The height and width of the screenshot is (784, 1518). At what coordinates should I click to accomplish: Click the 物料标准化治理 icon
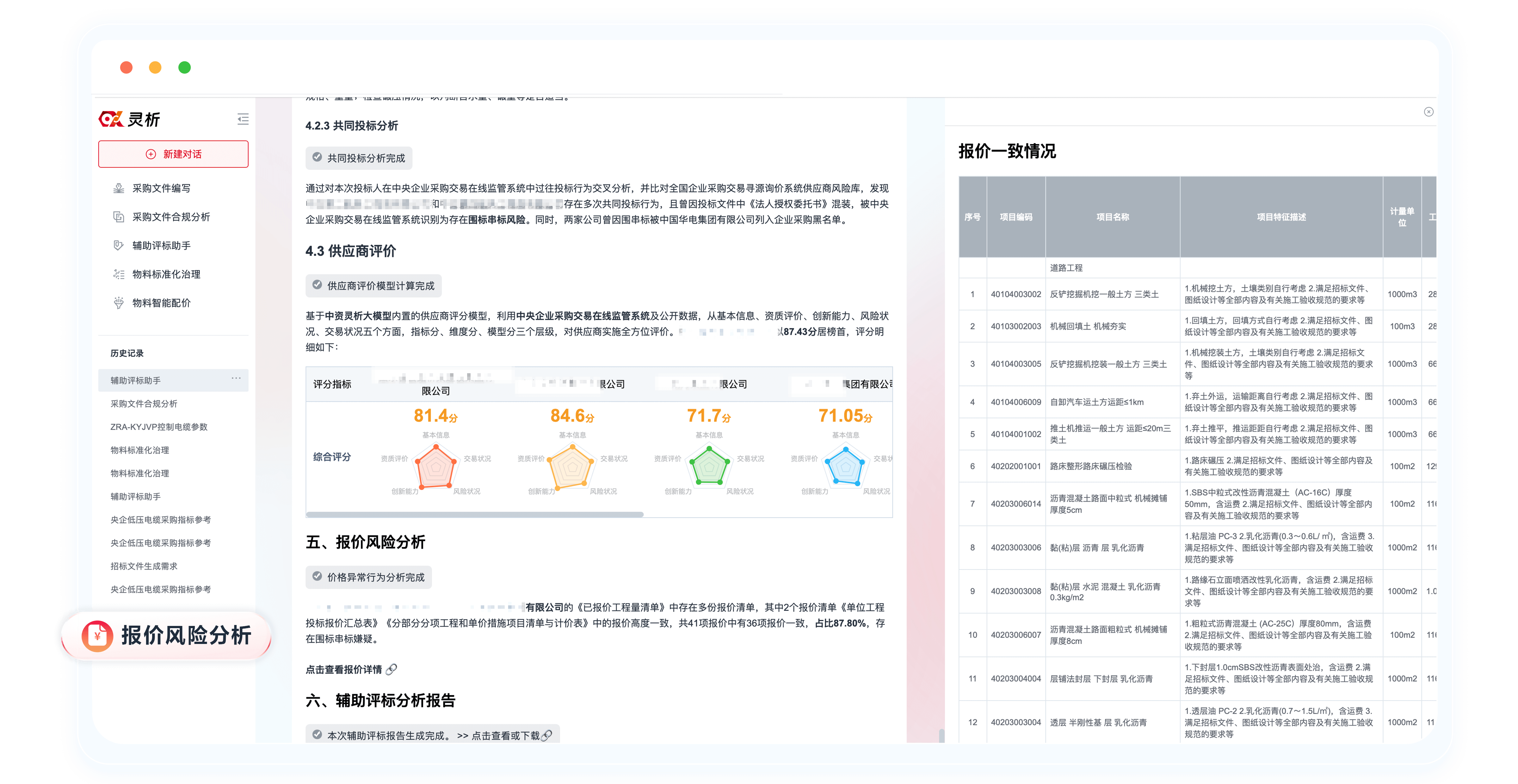coord(119,274)
